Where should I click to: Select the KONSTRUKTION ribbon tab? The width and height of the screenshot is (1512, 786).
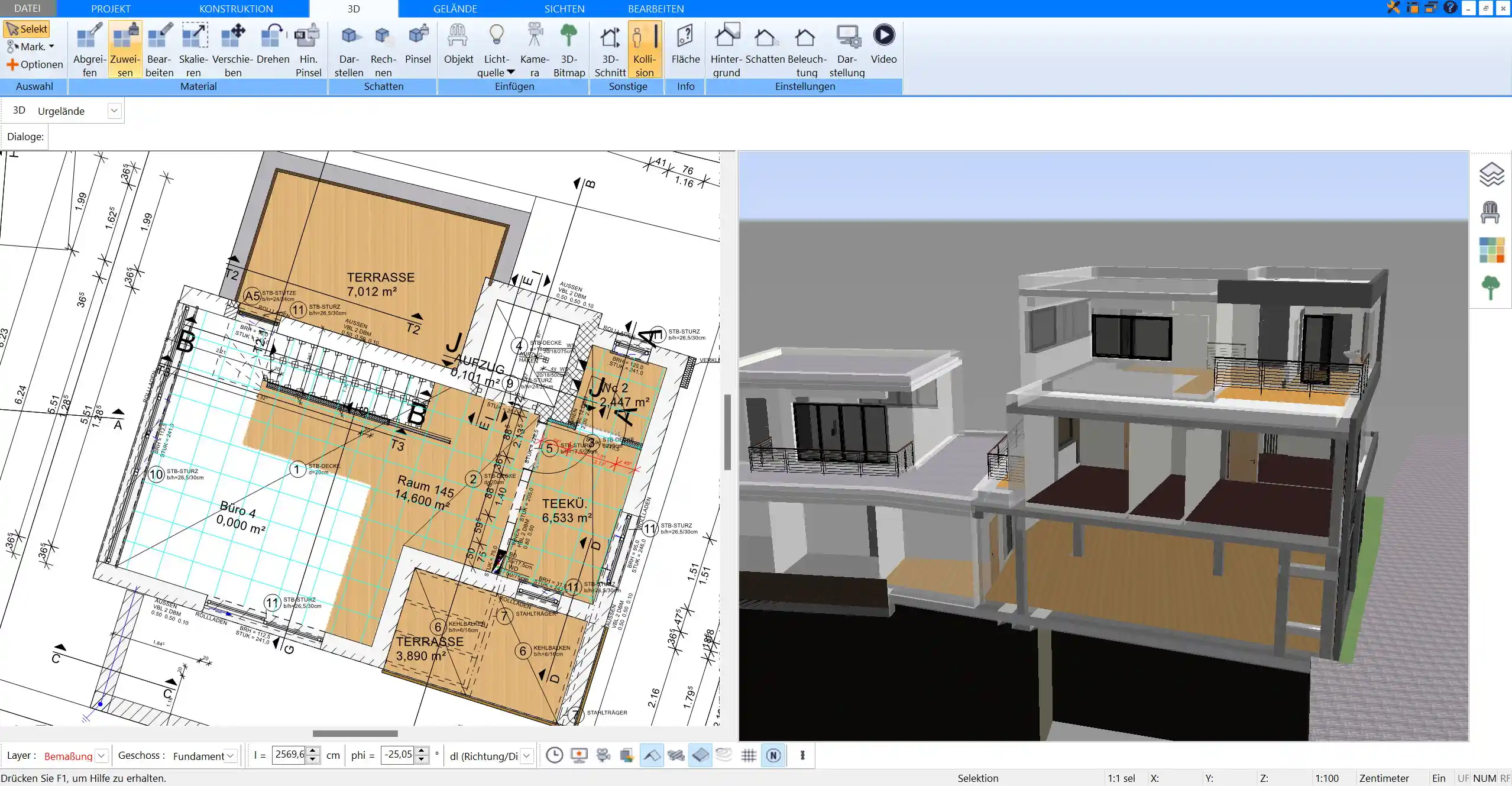pos(236,9)
